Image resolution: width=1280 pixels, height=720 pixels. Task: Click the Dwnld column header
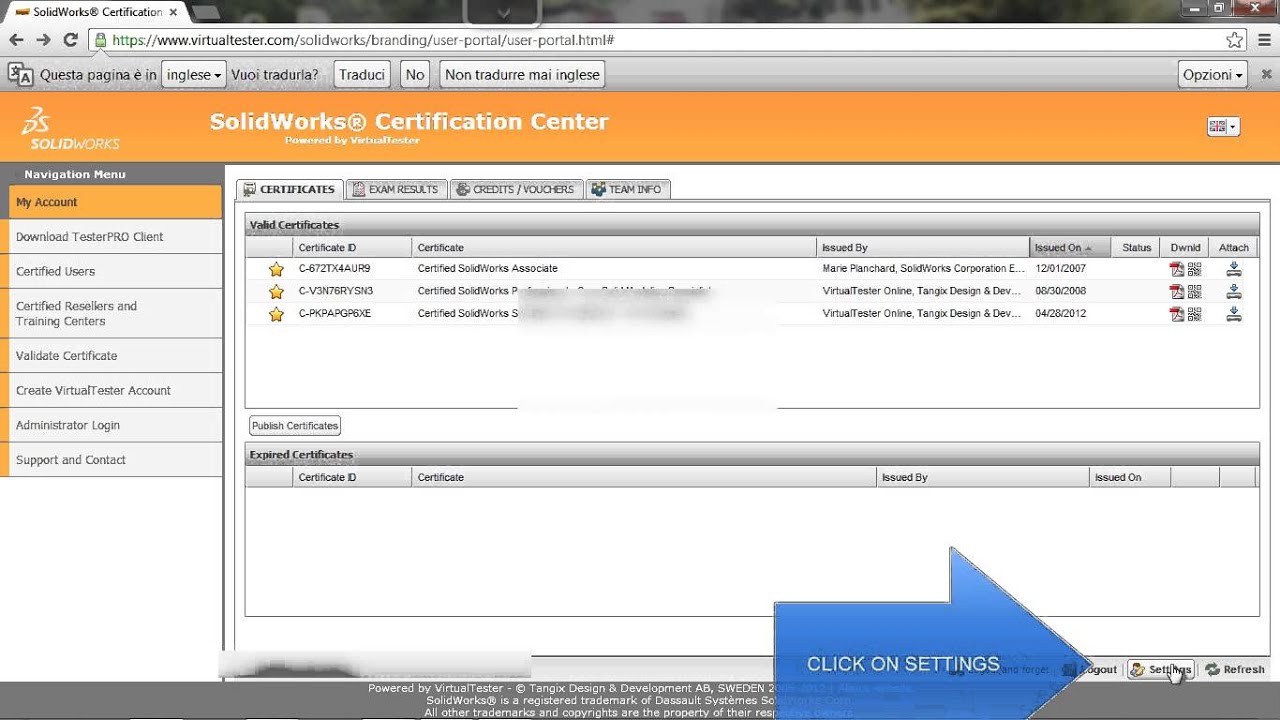pyautogui.click(x=1185, y=247)
